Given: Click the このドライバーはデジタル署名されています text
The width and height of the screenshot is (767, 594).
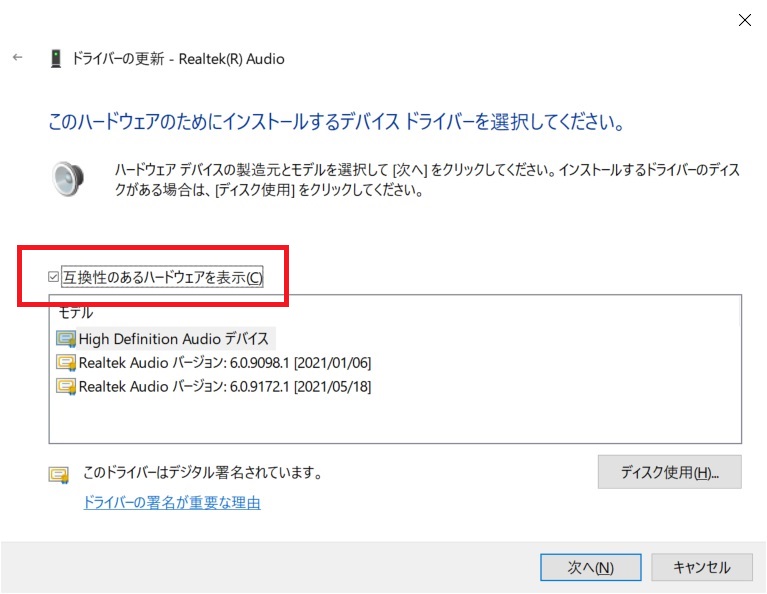Looking at the screenshot, I should (x=203, y=472).
